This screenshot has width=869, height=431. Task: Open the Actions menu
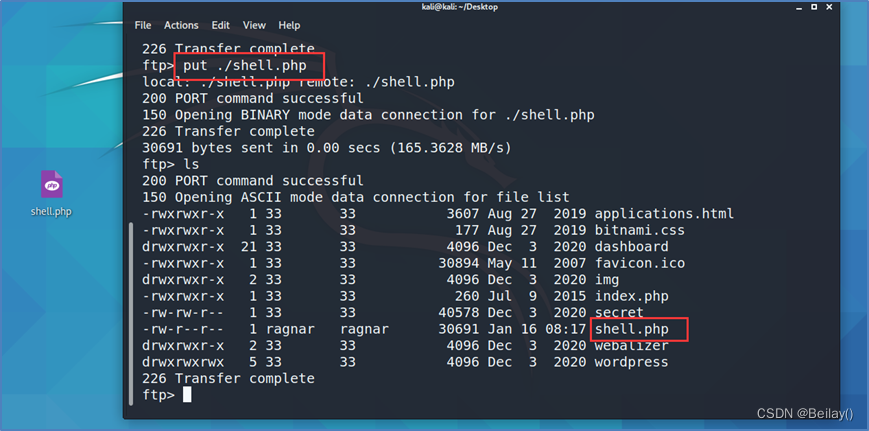(x=181, y=25)
